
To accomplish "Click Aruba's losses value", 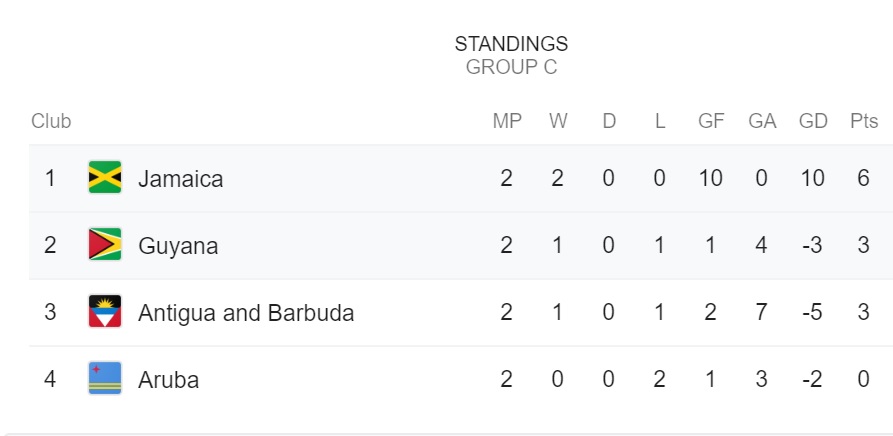I will coord(659,380).
